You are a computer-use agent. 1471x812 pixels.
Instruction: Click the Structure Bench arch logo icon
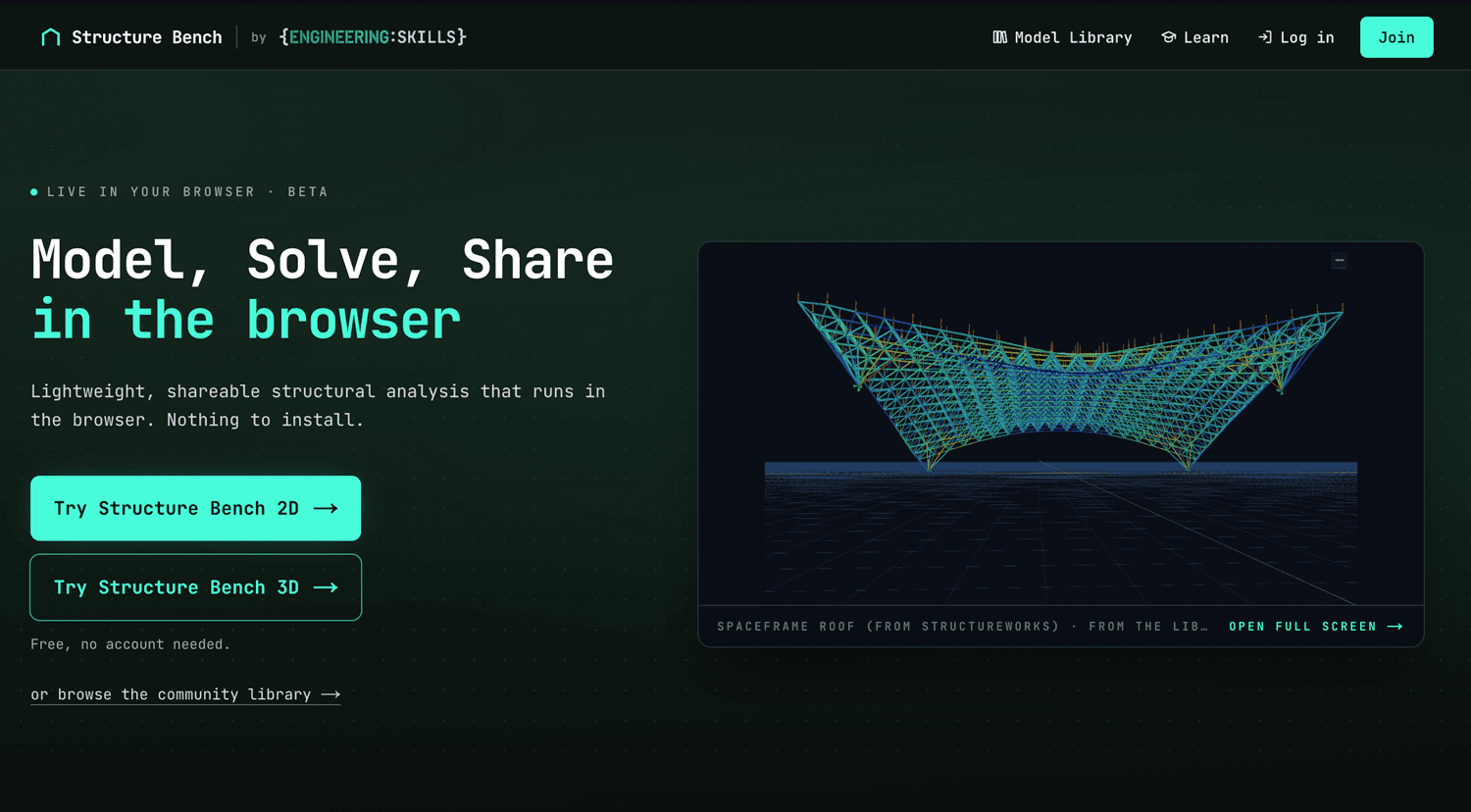click(x=51, y=37)
